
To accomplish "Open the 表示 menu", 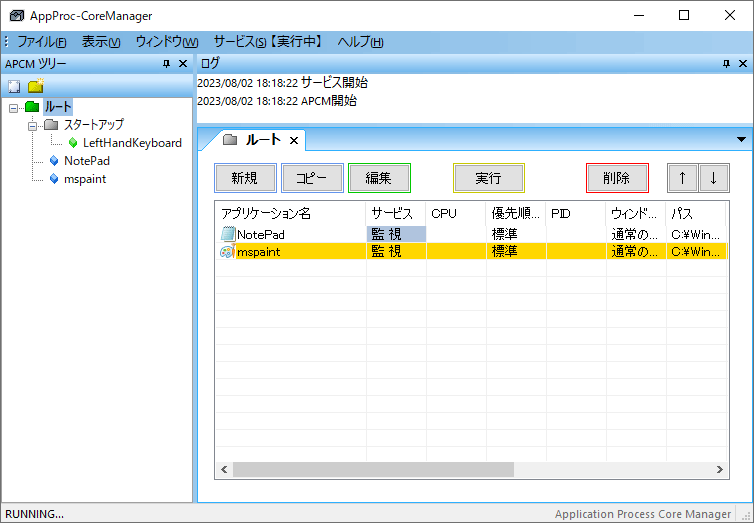I will (101, 42).
